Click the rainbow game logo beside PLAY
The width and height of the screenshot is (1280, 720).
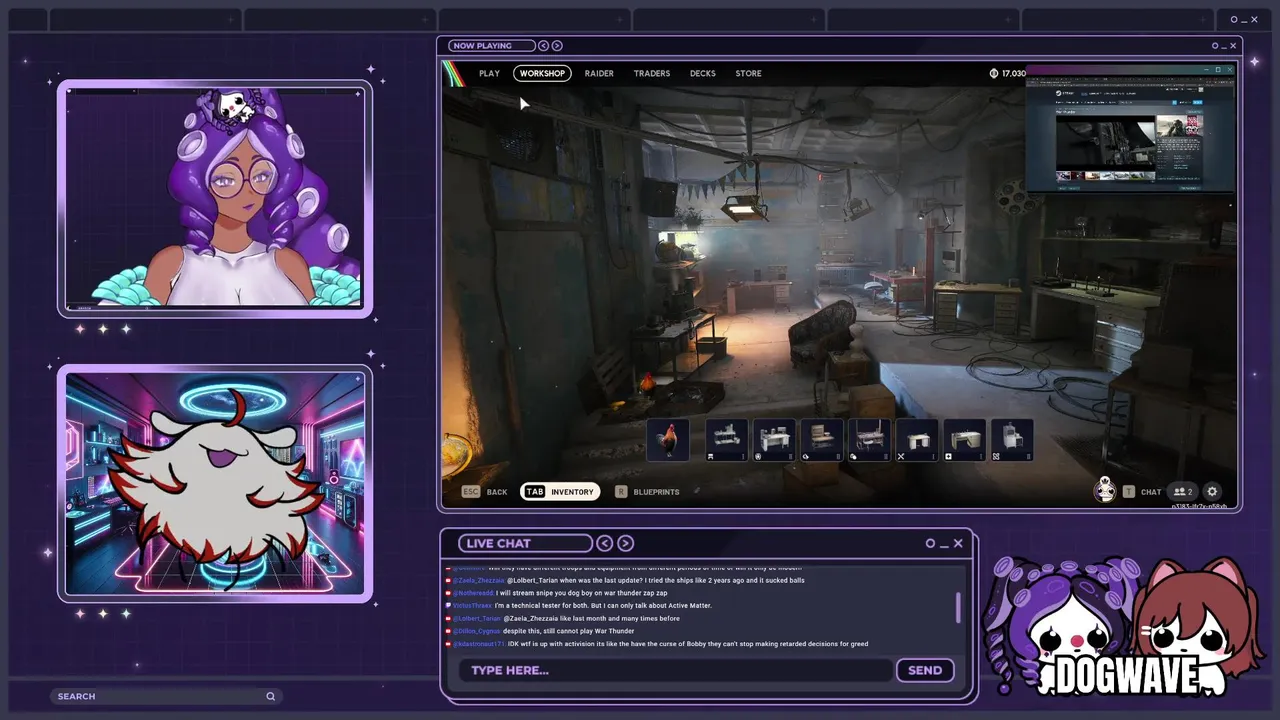[x=454, y=73]
